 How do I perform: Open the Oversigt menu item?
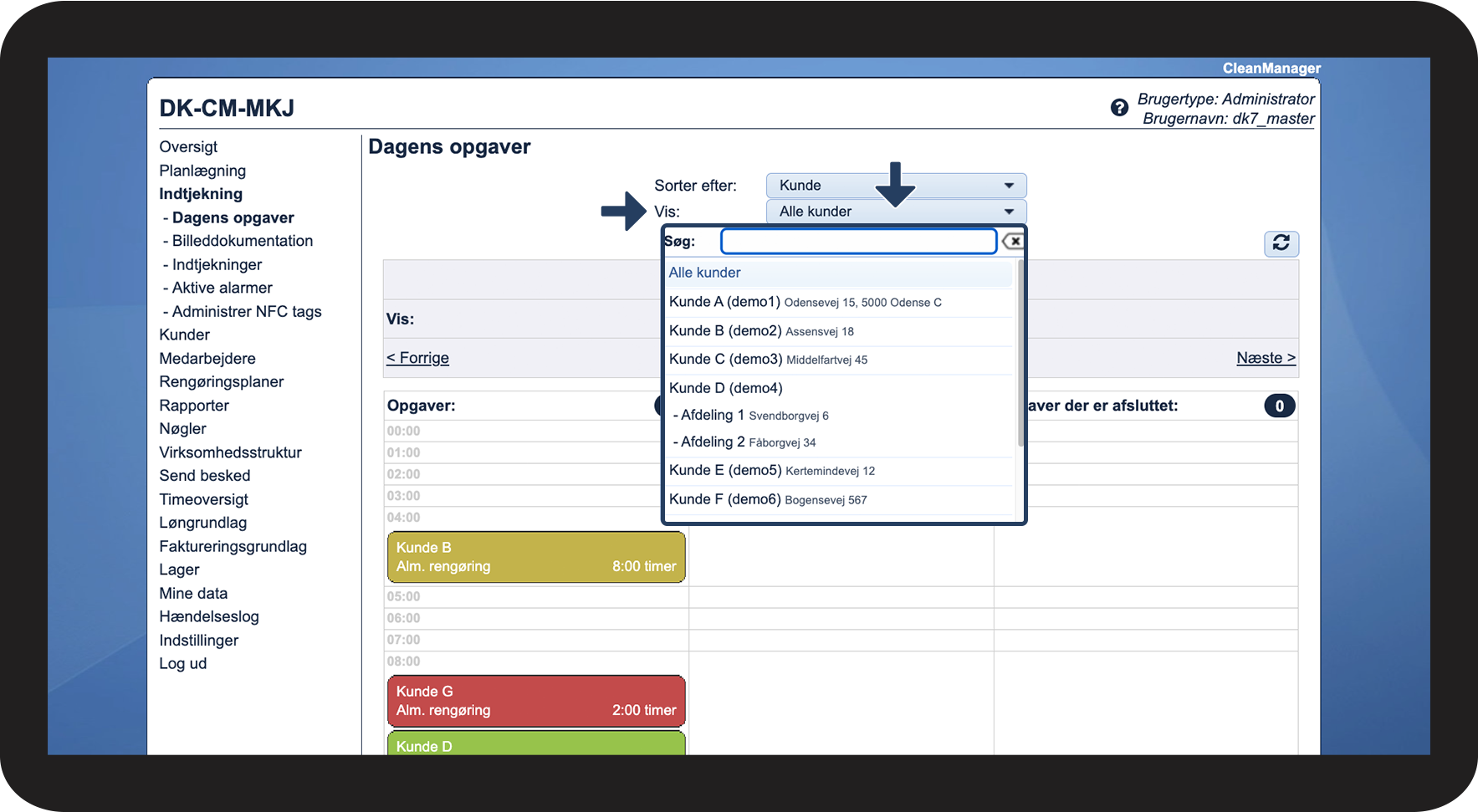(x=188, y=147)
